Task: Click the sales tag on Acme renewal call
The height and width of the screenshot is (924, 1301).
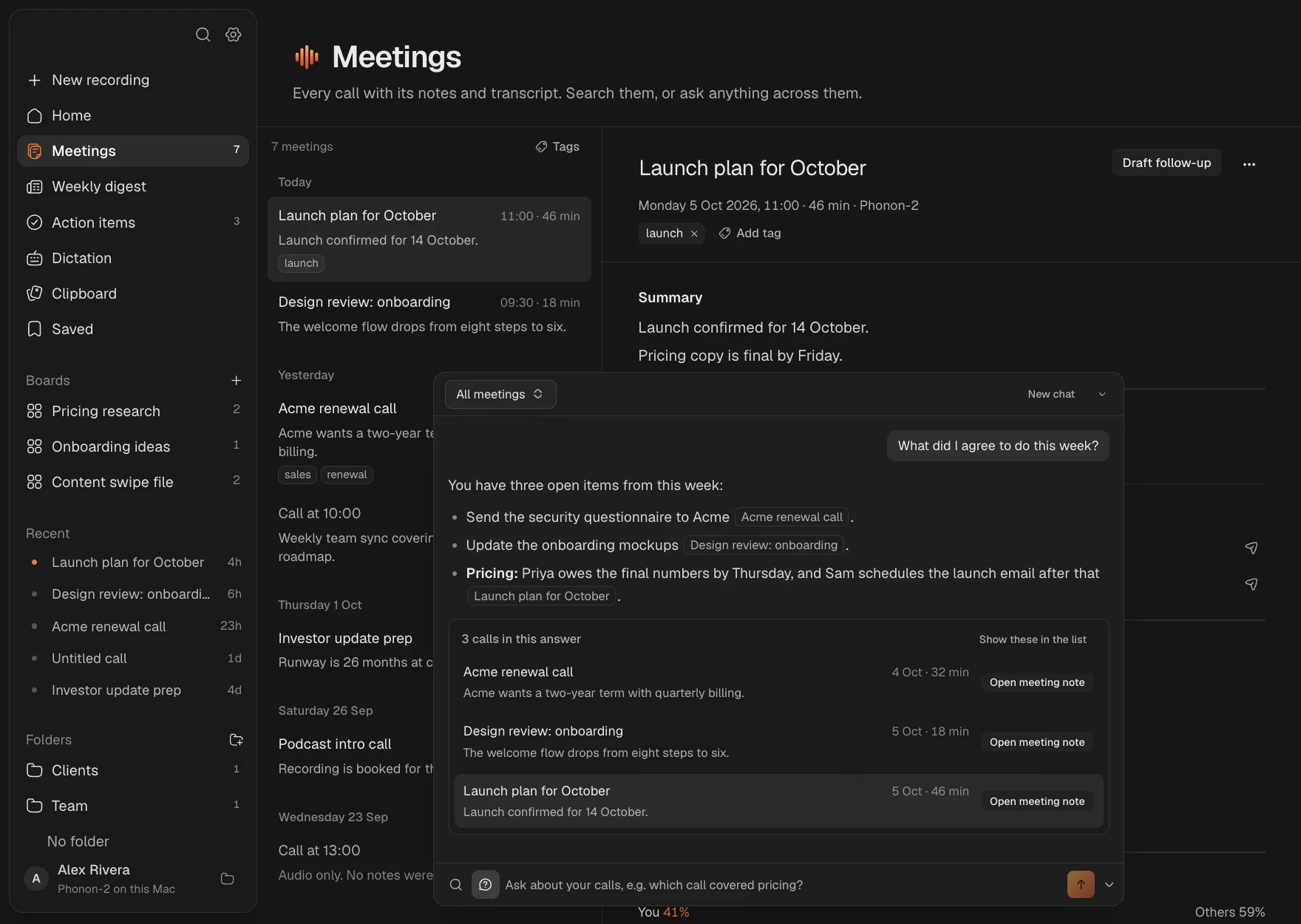Action: coord(297,475)
